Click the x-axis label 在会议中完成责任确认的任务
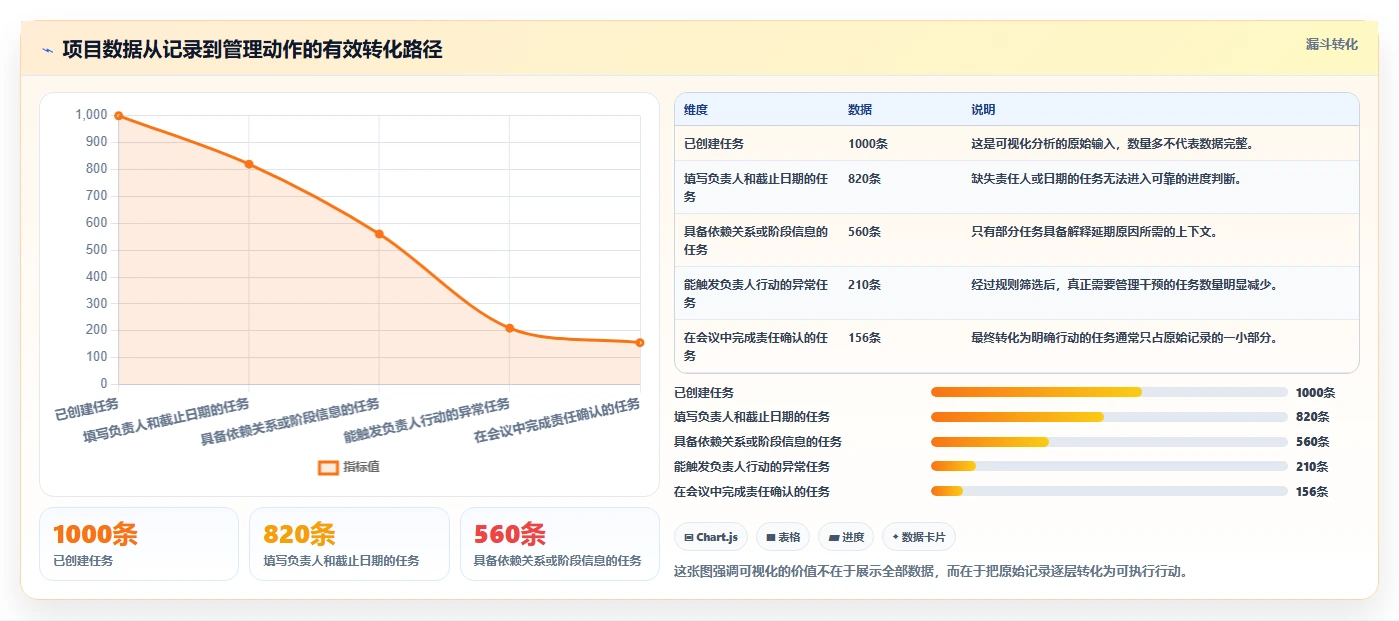 [x=557, y=421]
